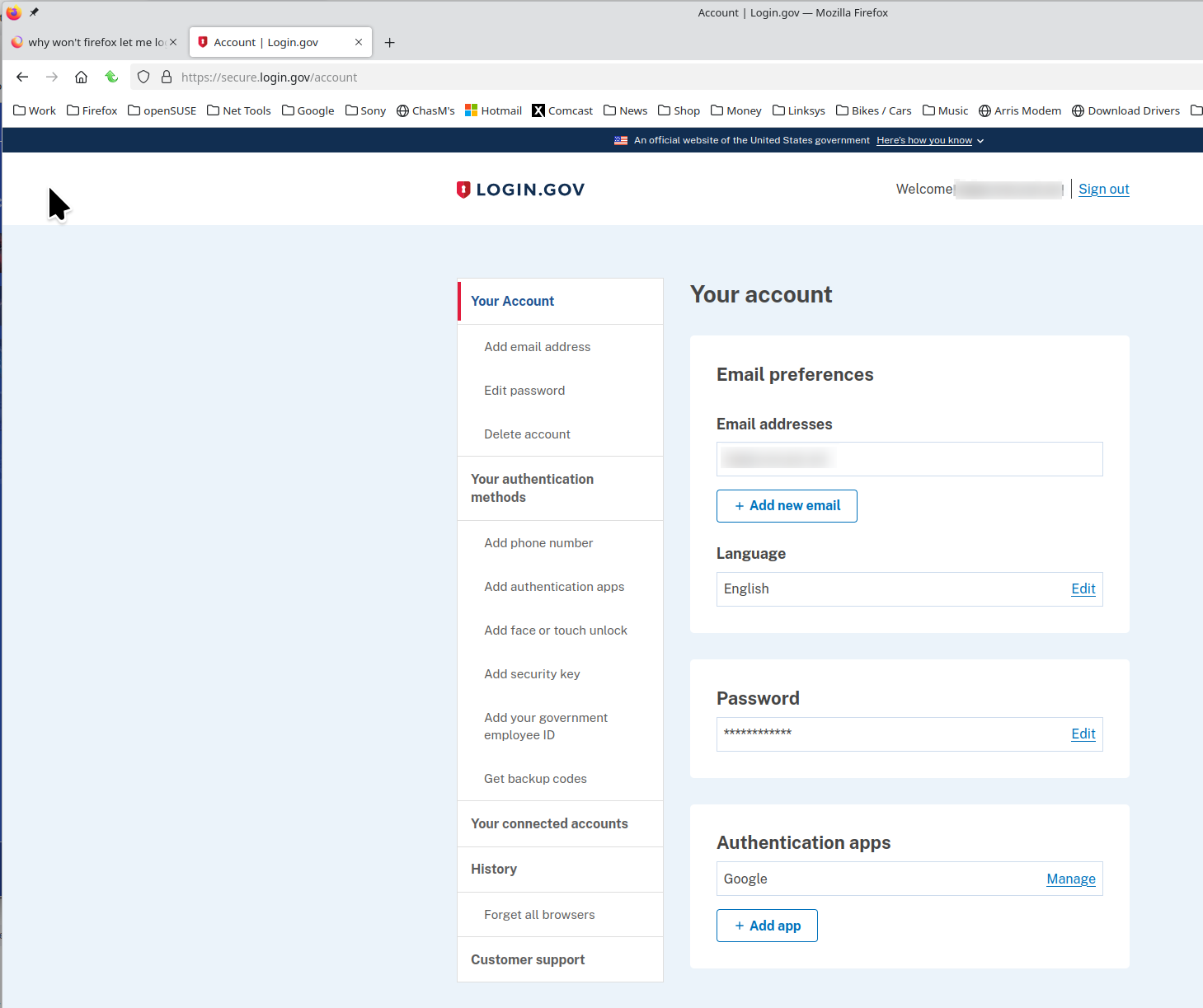Click Add security key link

coord(532,674)
